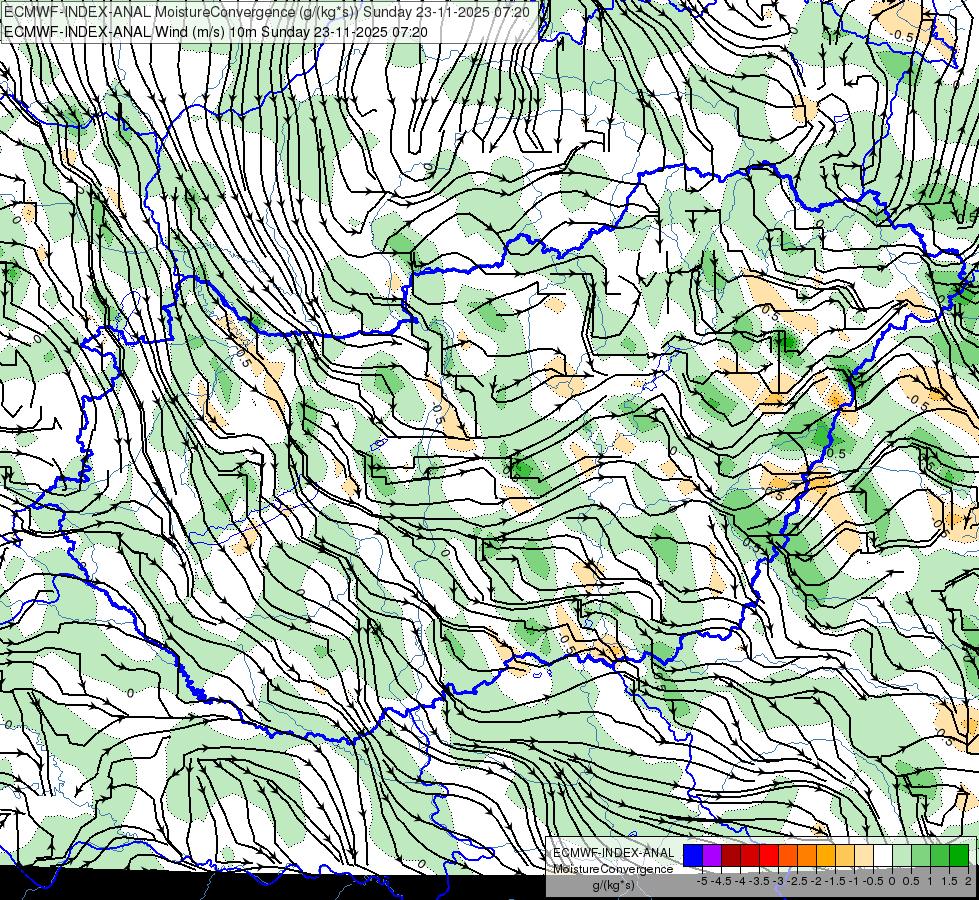Click the -2 tick label in the legend
Screen dimensions: 979x900
[816, 881]
